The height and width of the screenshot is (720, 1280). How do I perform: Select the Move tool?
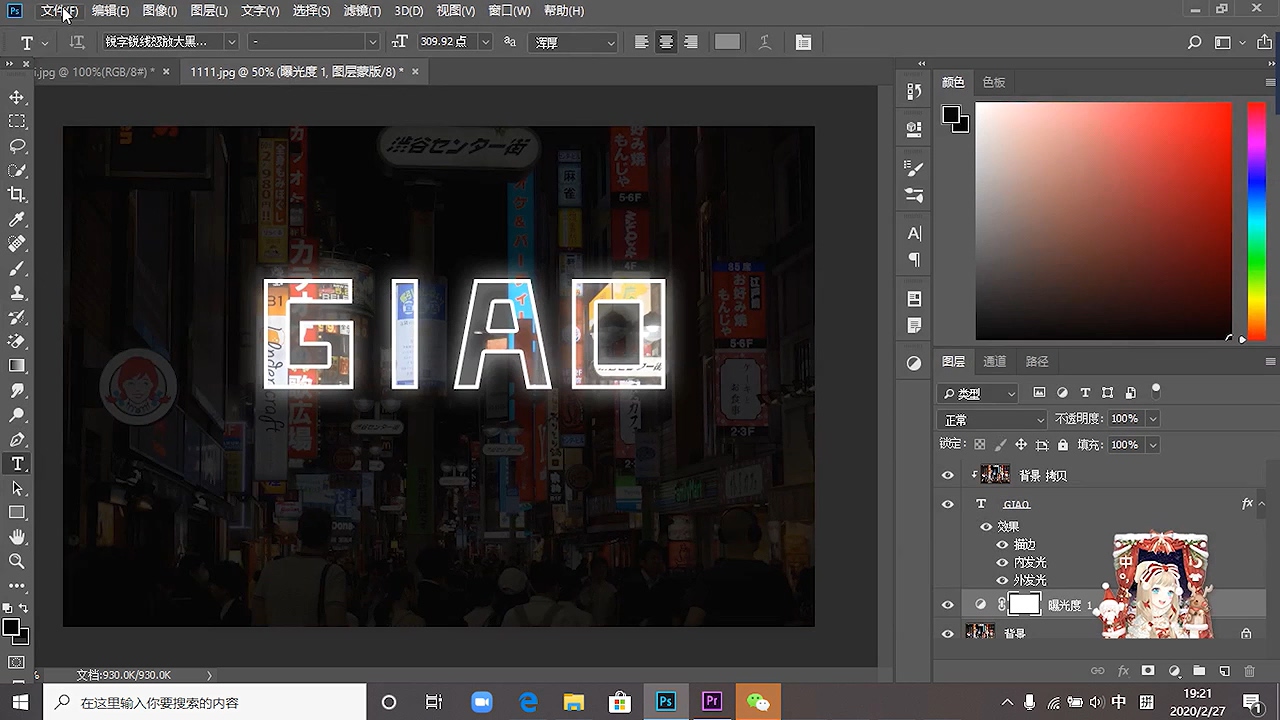point(17,97)
